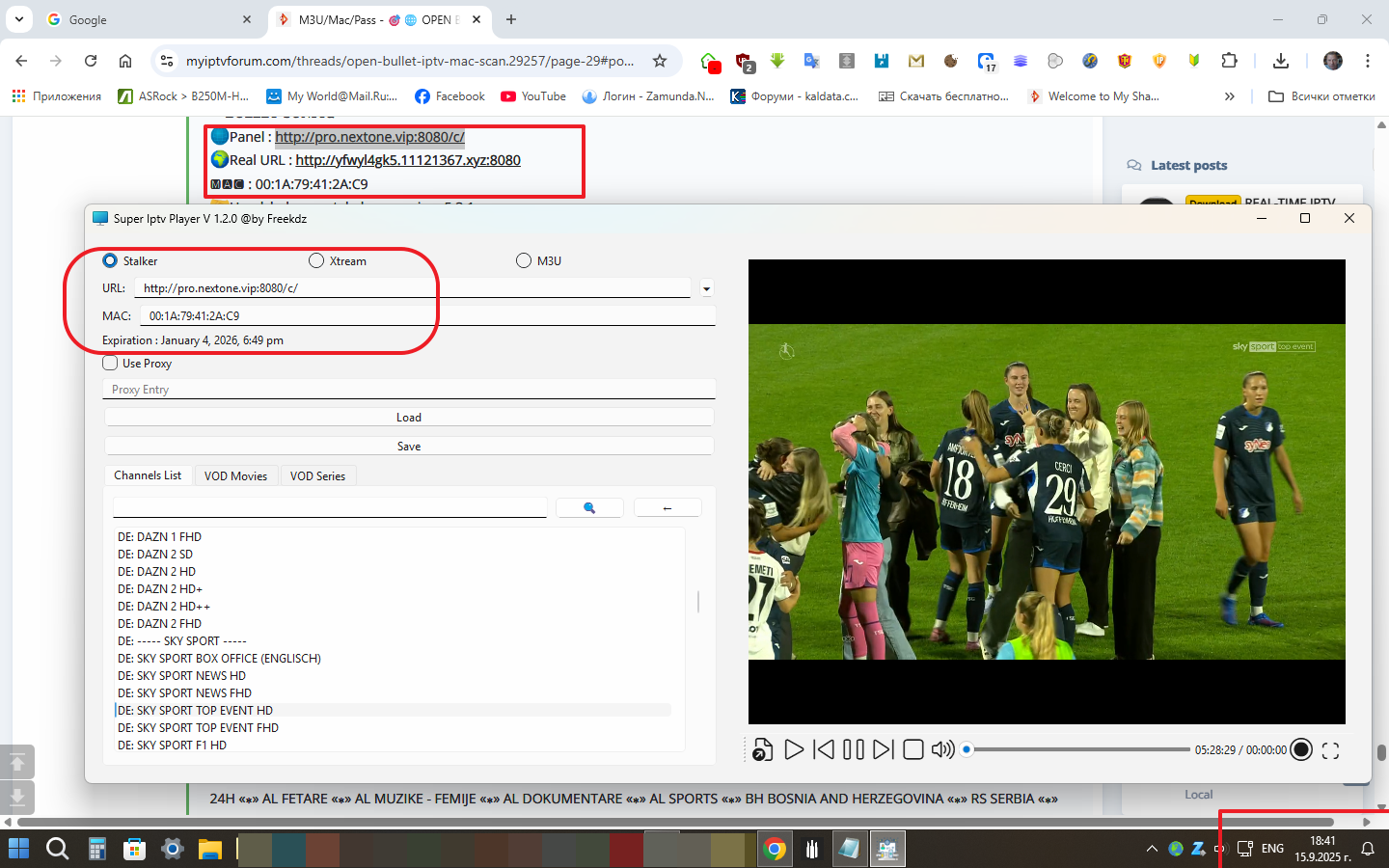The height and width of the screenshot is (868, 1389).
Task: Open the YouTube bookmark
Action: point(533,96)
